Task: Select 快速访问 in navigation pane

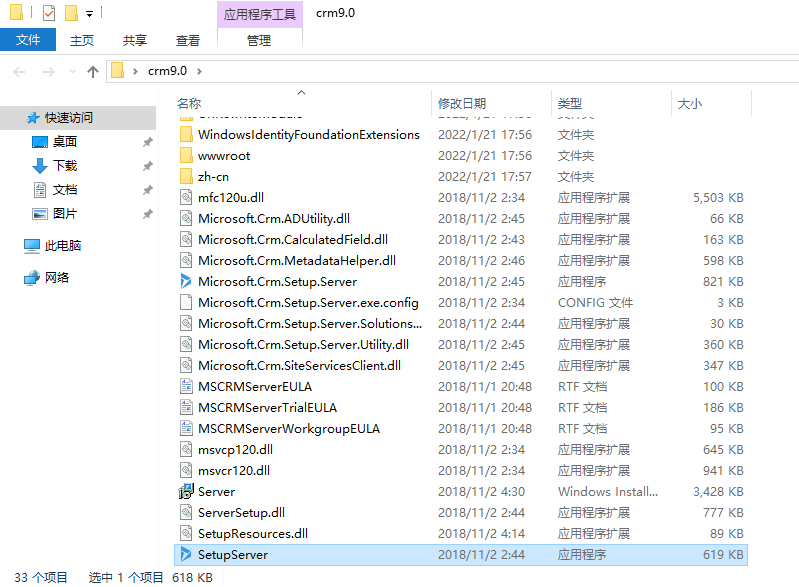Action: pos(78,118)
